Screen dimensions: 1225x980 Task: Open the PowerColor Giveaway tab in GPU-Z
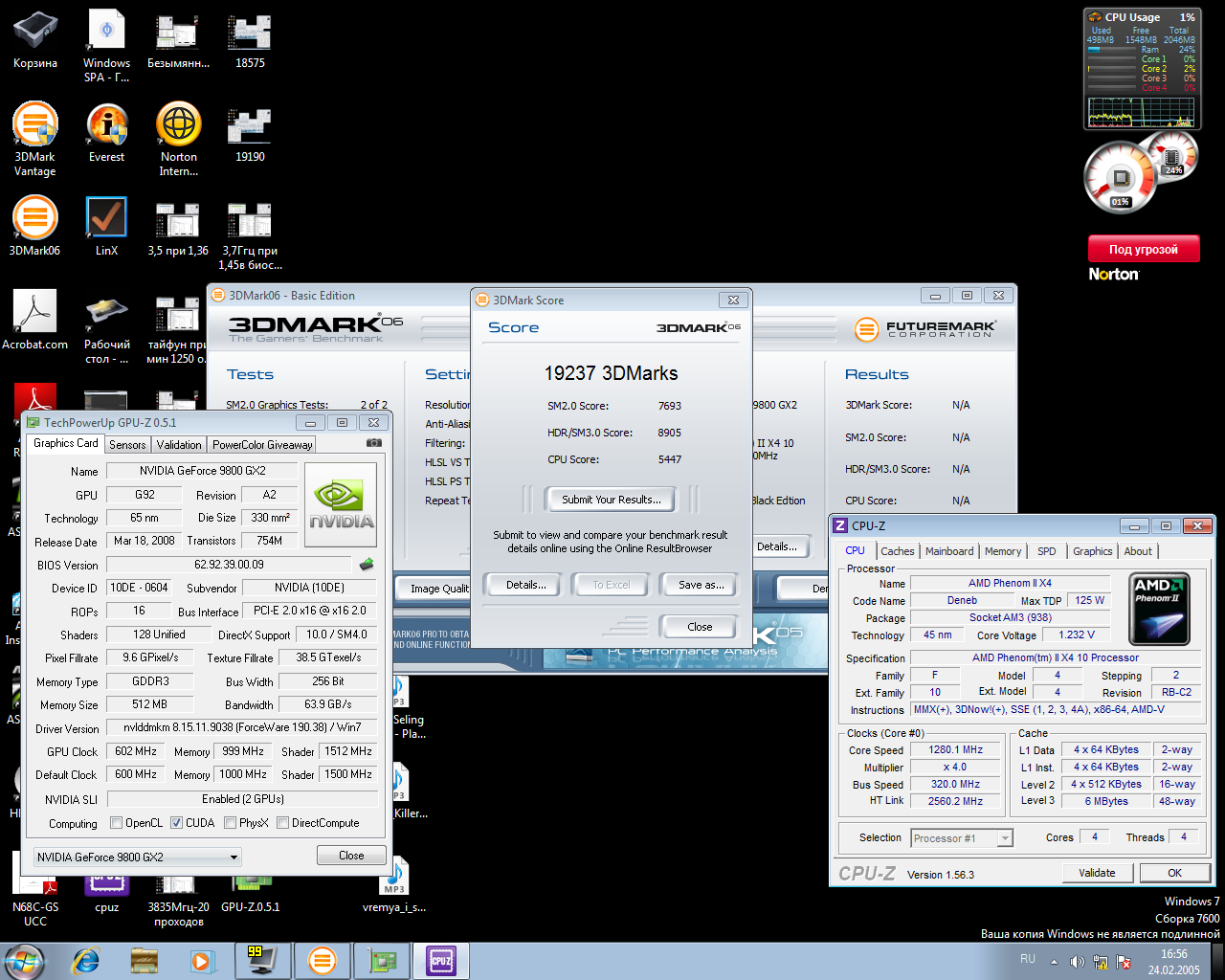click(x=262, y=445)
